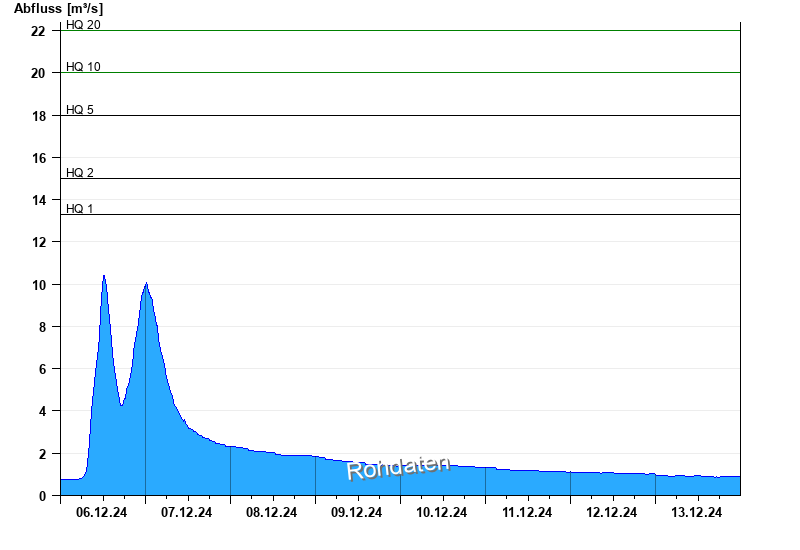Image resolution: width=800 pixels, height=550 pixels.
Task: Click the trough between the two peaks
Action: [x=121, y=405]
